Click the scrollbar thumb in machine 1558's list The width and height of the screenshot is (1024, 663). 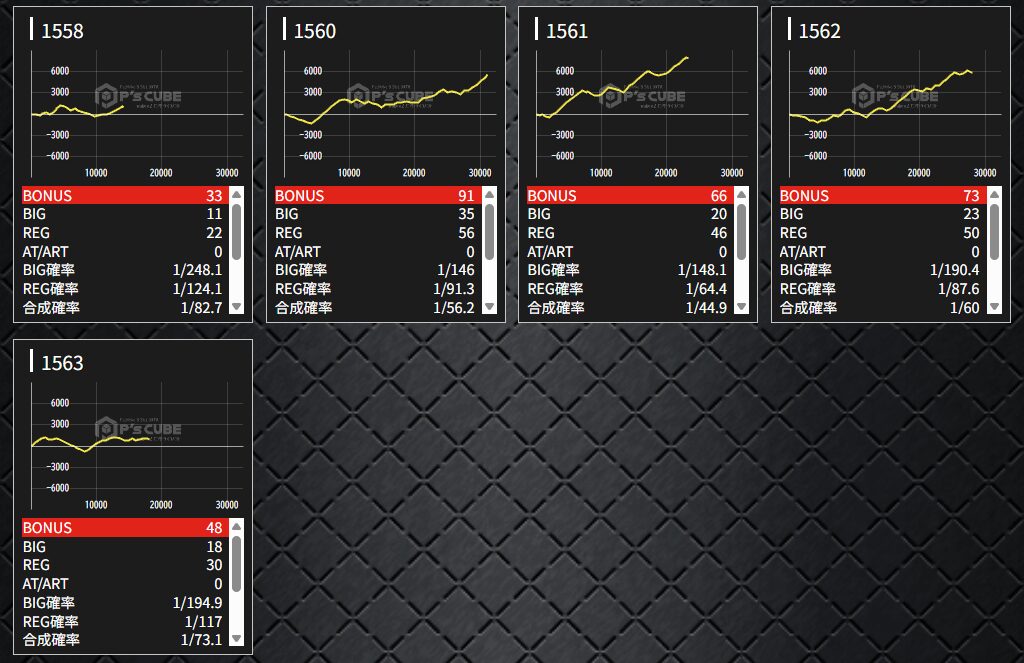(x=236, y=232)
